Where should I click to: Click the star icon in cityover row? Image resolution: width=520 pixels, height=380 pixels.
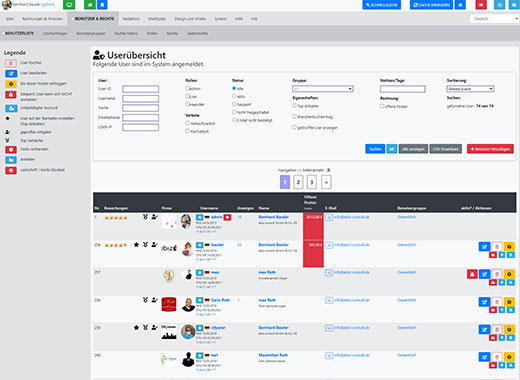(136, 327)
